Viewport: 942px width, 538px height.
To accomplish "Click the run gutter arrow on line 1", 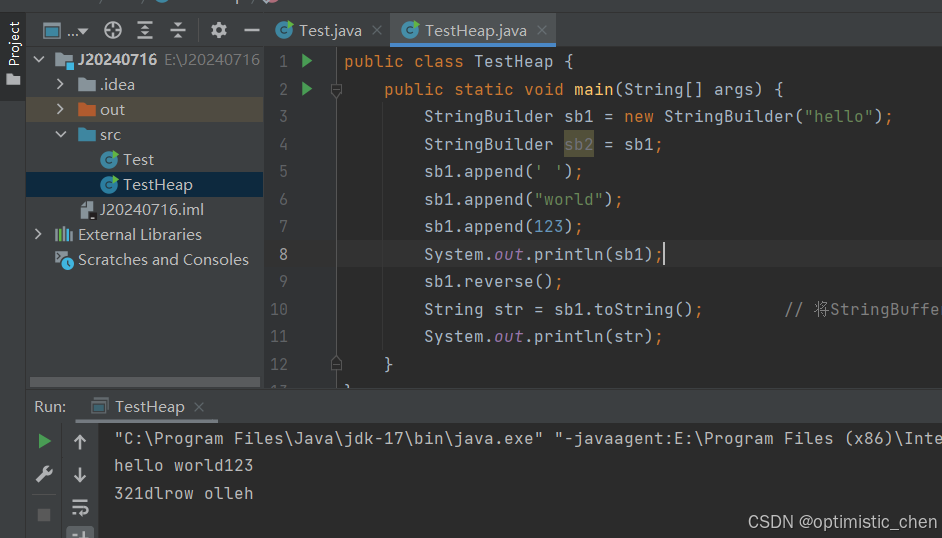I will click(307, 61).
